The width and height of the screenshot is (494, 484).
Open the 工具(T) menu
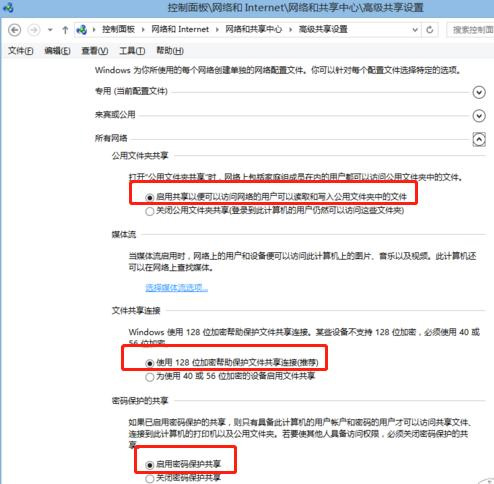[132, 51]
